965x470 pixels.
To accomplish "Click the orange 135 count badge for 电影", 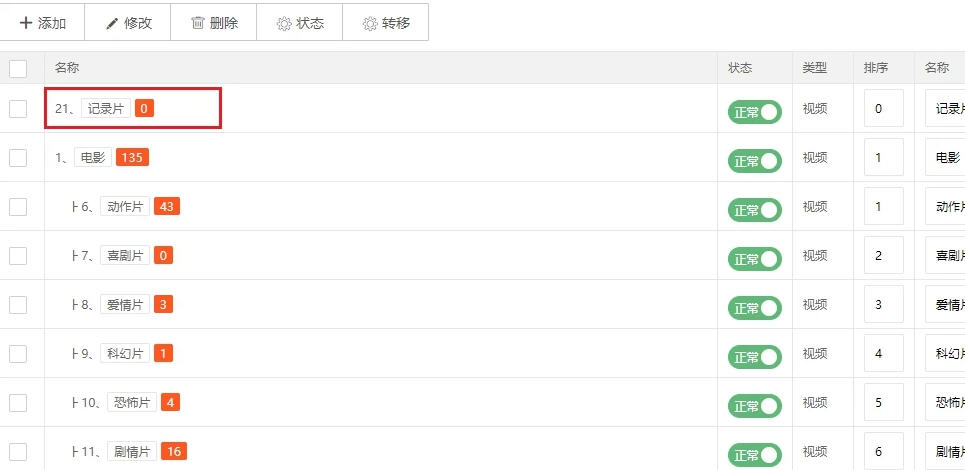I will click(132, 157).
